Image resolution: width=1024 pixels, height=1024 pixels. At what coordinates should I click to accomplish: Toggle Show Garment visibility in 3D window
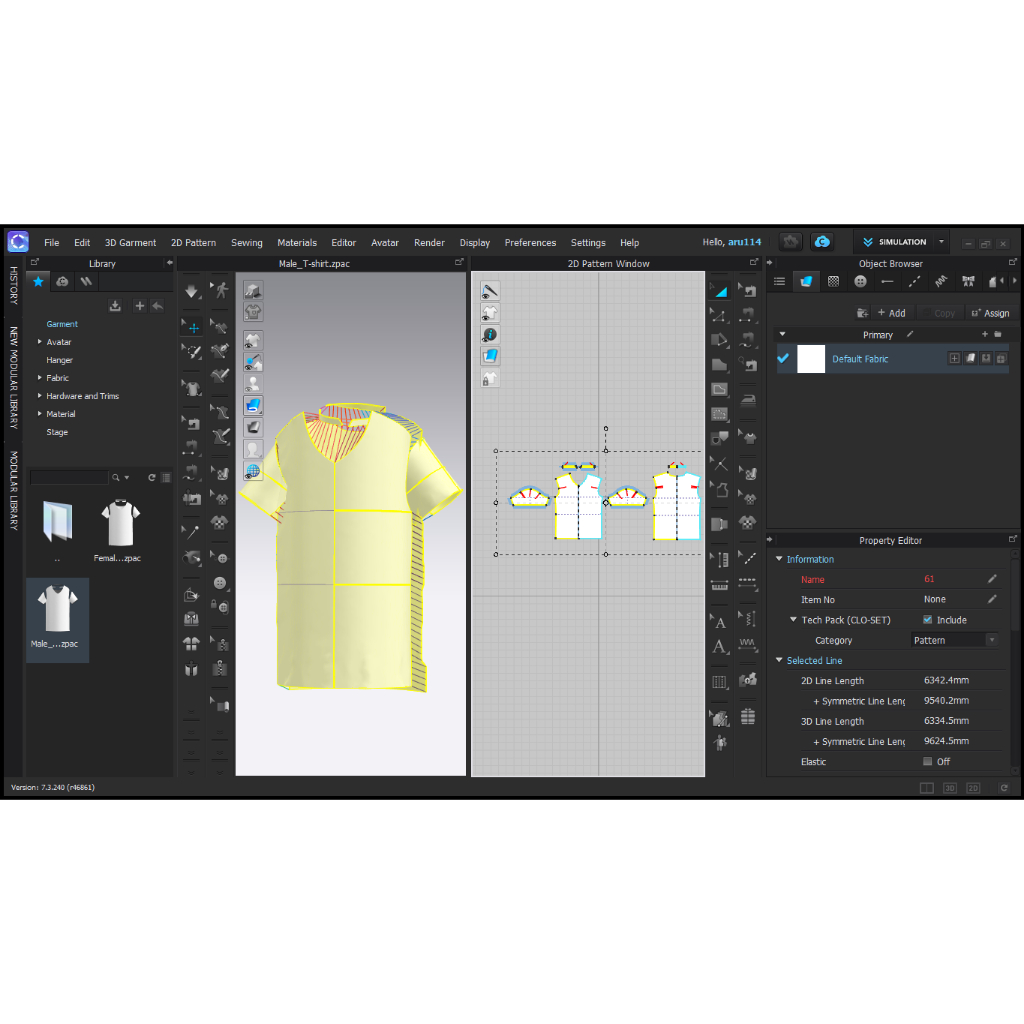tap(253, 341)
